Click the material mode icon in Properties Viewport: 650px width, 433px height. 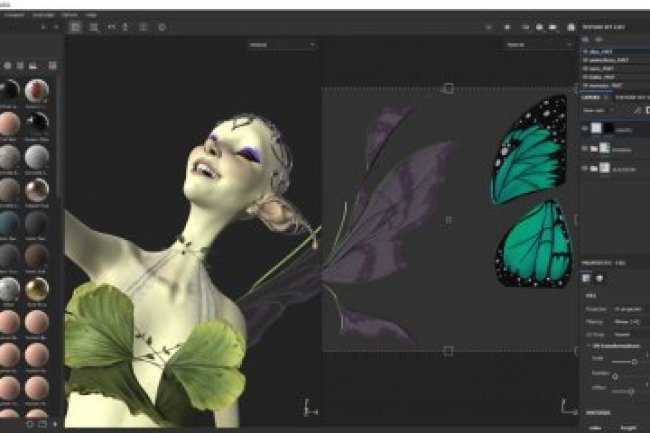[601, 279]
